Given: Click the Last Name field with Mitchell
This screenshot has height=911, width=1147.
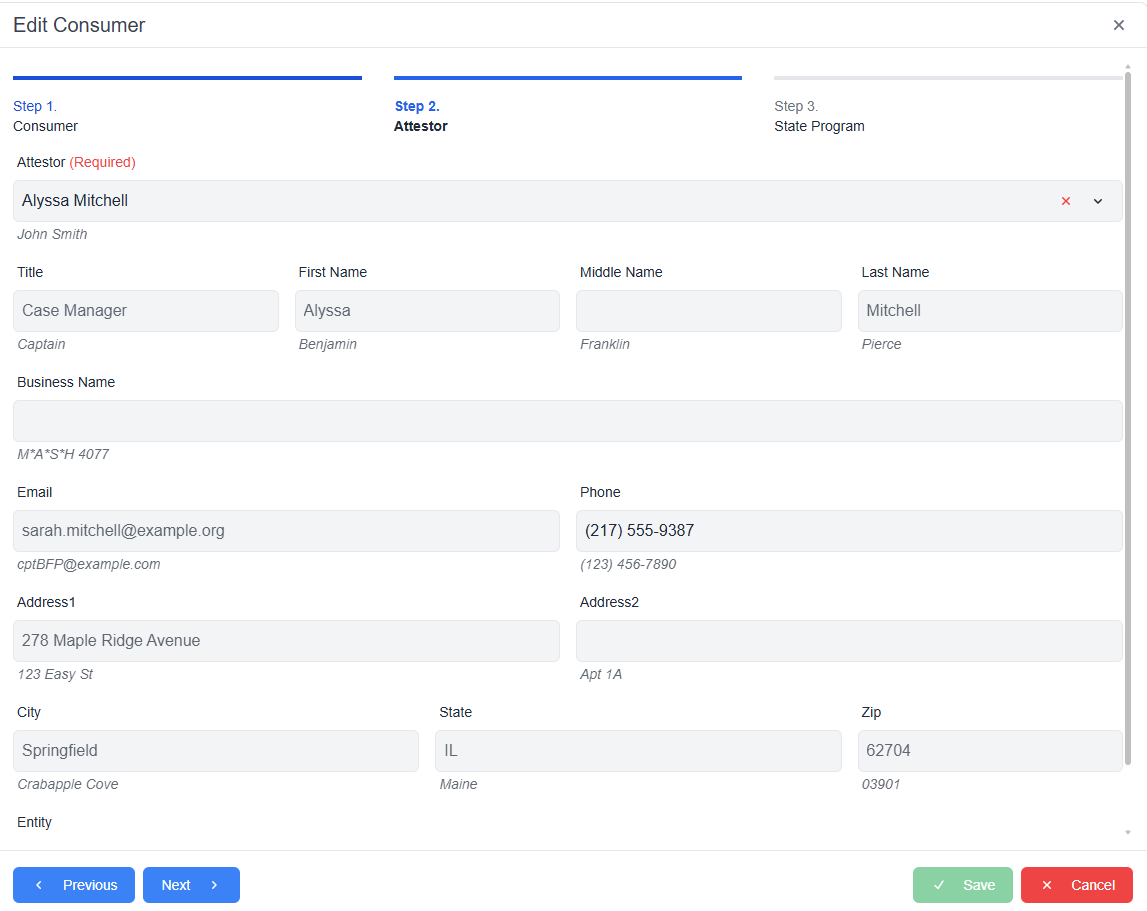Looking at the screenshot, I should coord(990,311).
